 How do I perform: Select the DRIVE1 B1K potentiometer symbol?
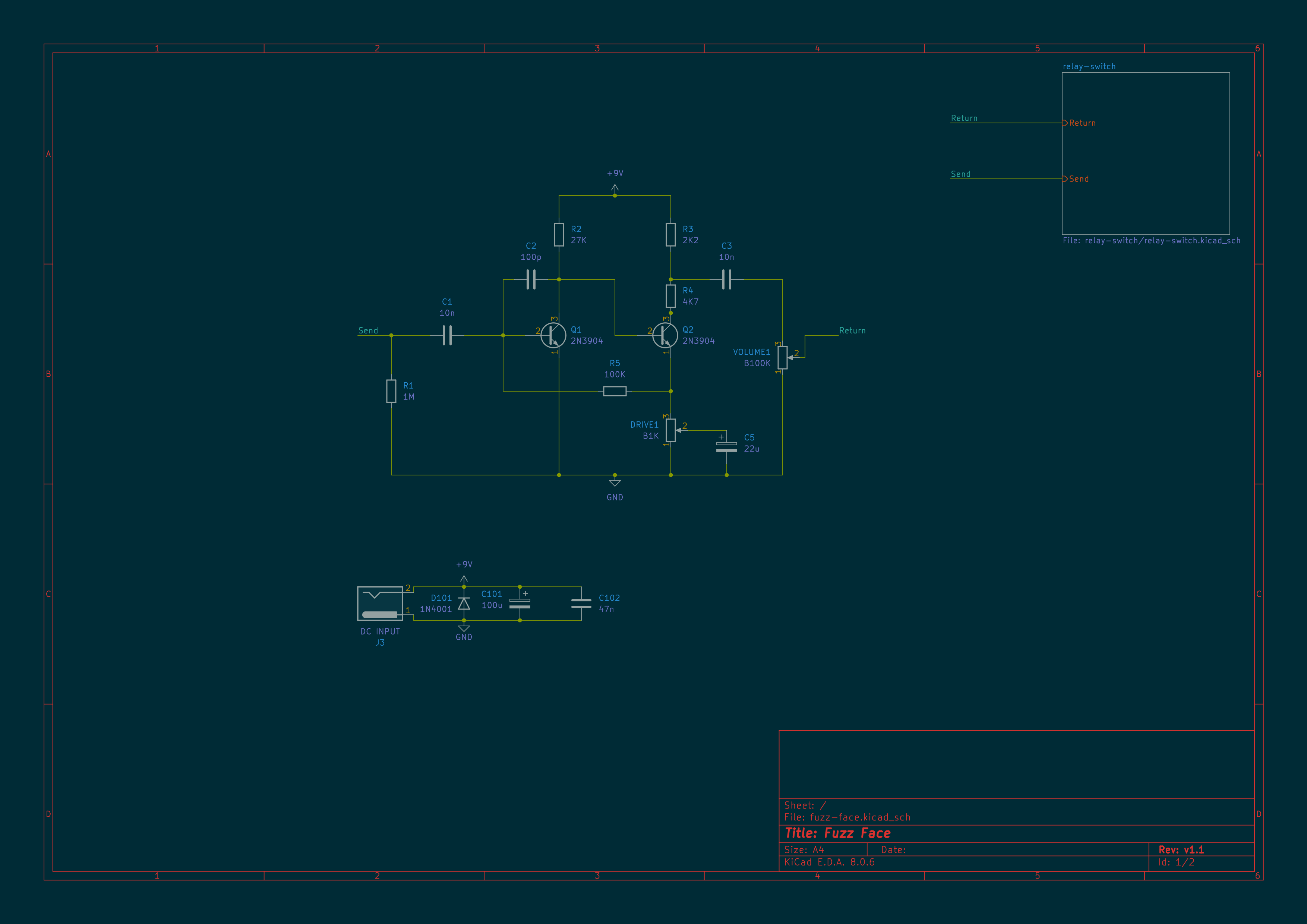(670, 430)
